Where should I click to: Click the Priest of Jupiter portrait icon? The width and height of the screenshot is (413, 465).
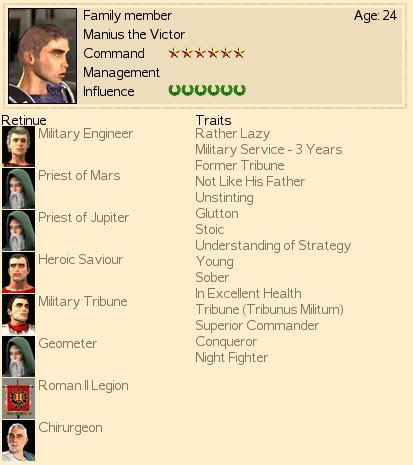point(18,230)
